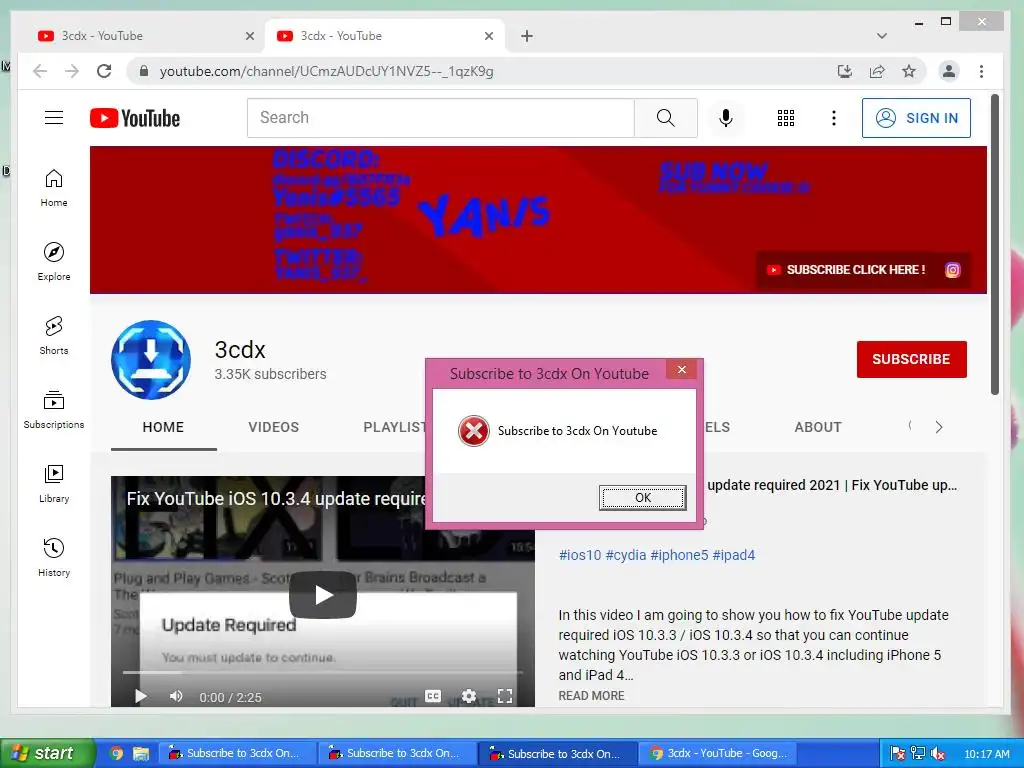Expand description with READ MORE
Image resolution: width=1024 pixels, height=768 pixels.
(591, 696)
